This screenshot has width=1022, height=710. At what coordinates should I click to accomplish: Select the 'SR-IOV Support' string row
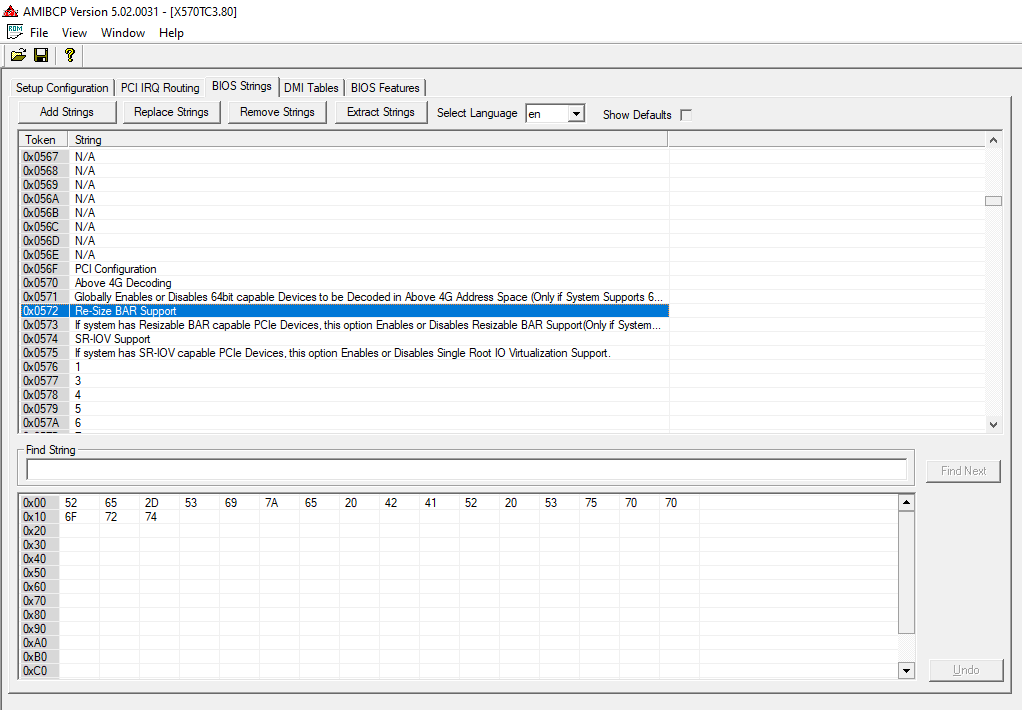tap(345, 339)
